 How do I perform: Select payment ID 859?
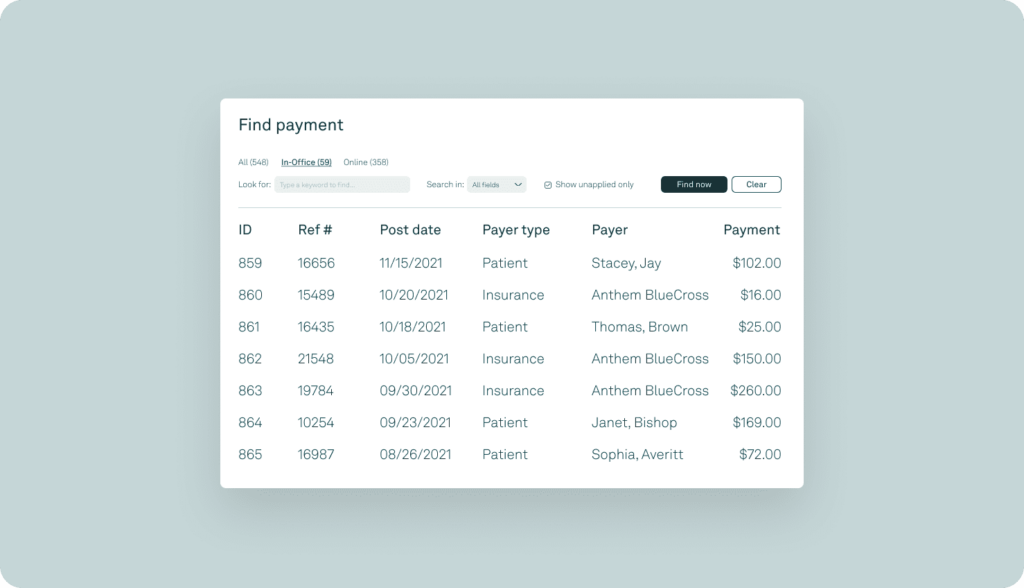coord(250,263)
